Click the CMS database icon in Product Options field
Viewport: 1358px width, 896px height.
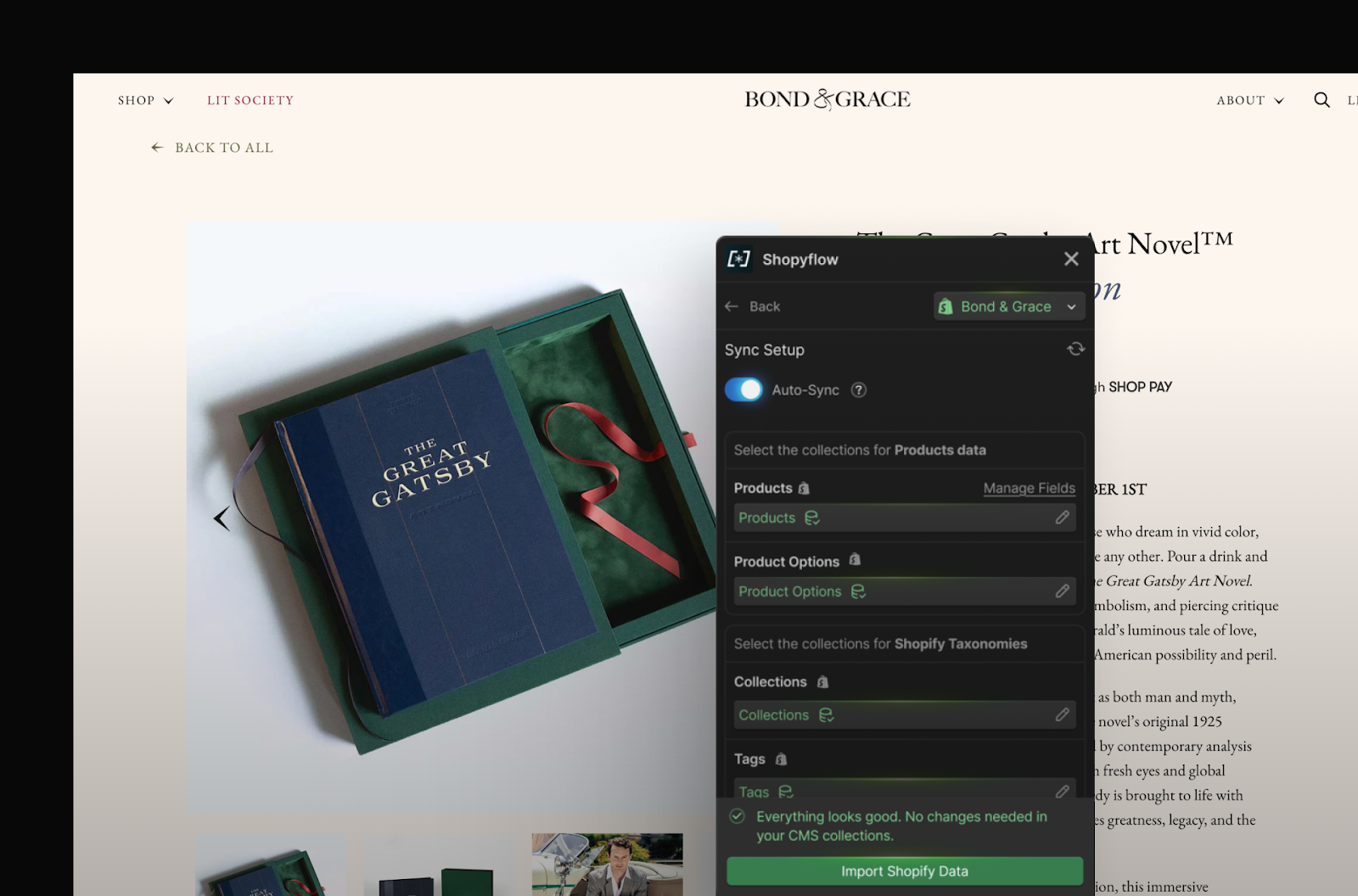coord(858,591)
